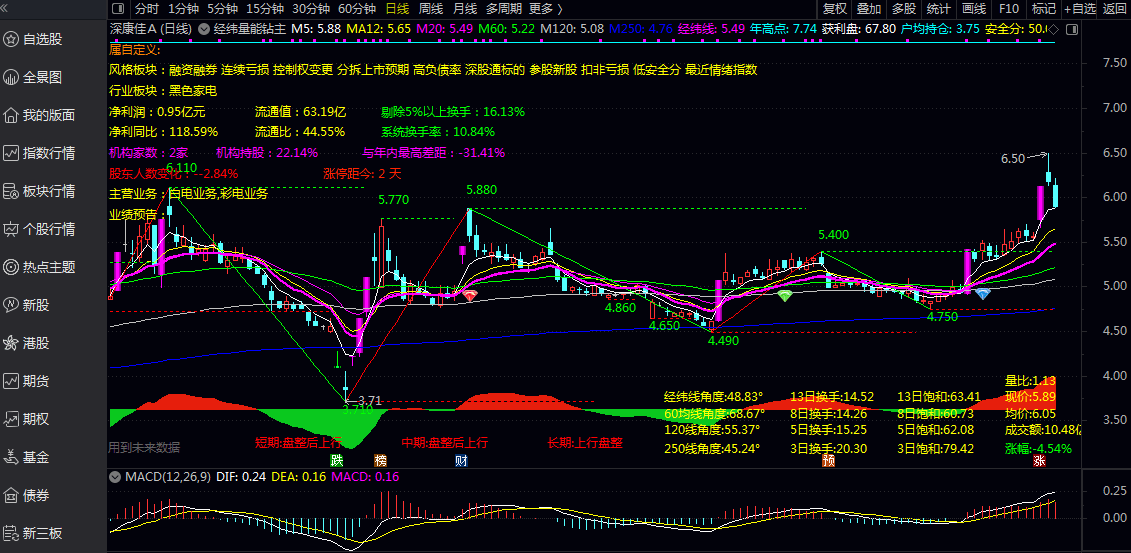This screenshot has width=1131, height=553.
Task: Click the panel toggle icon at chart top-right
Action: click(1072, 30)
